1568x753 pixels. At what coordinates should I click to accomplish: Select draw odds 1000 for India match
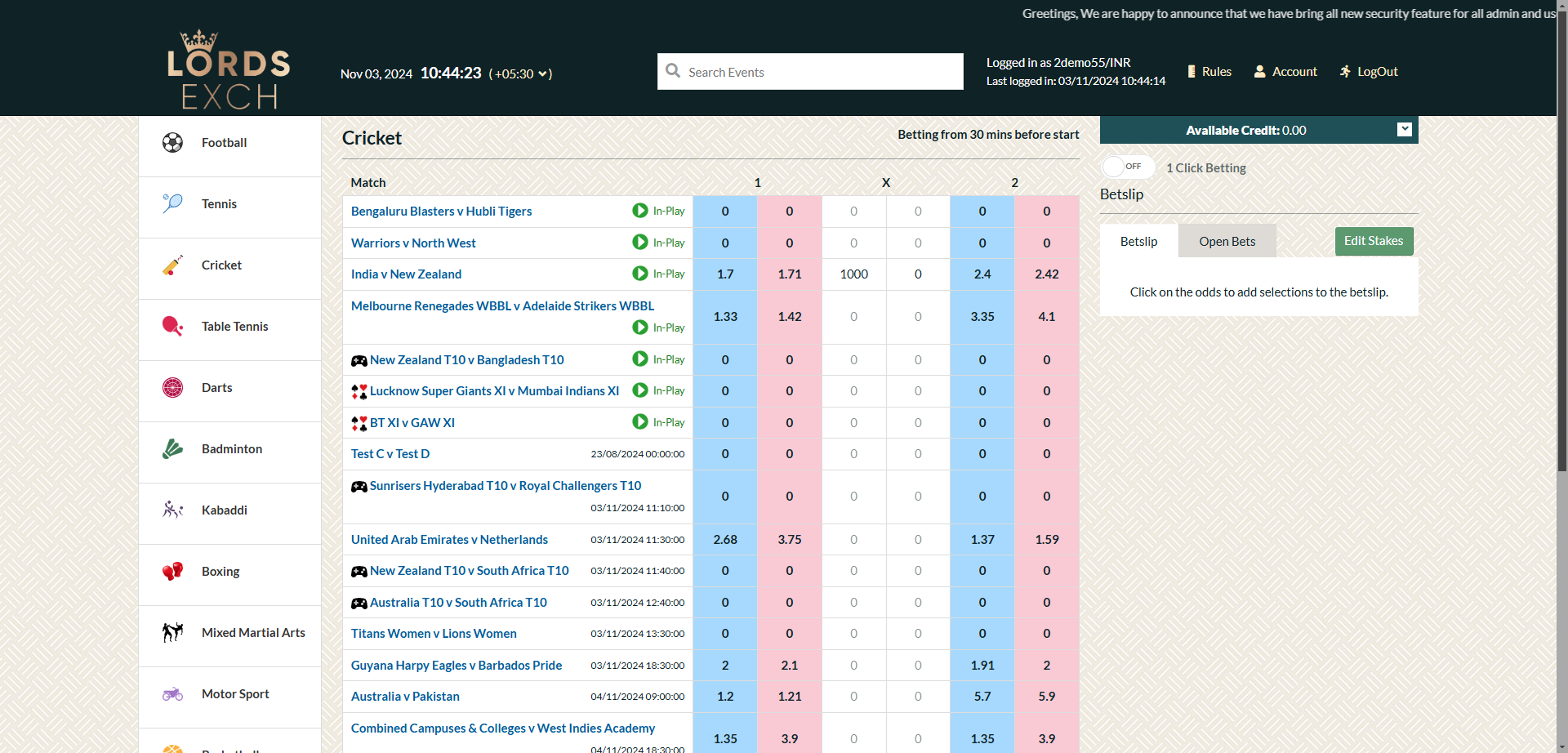tap(854, 274)
